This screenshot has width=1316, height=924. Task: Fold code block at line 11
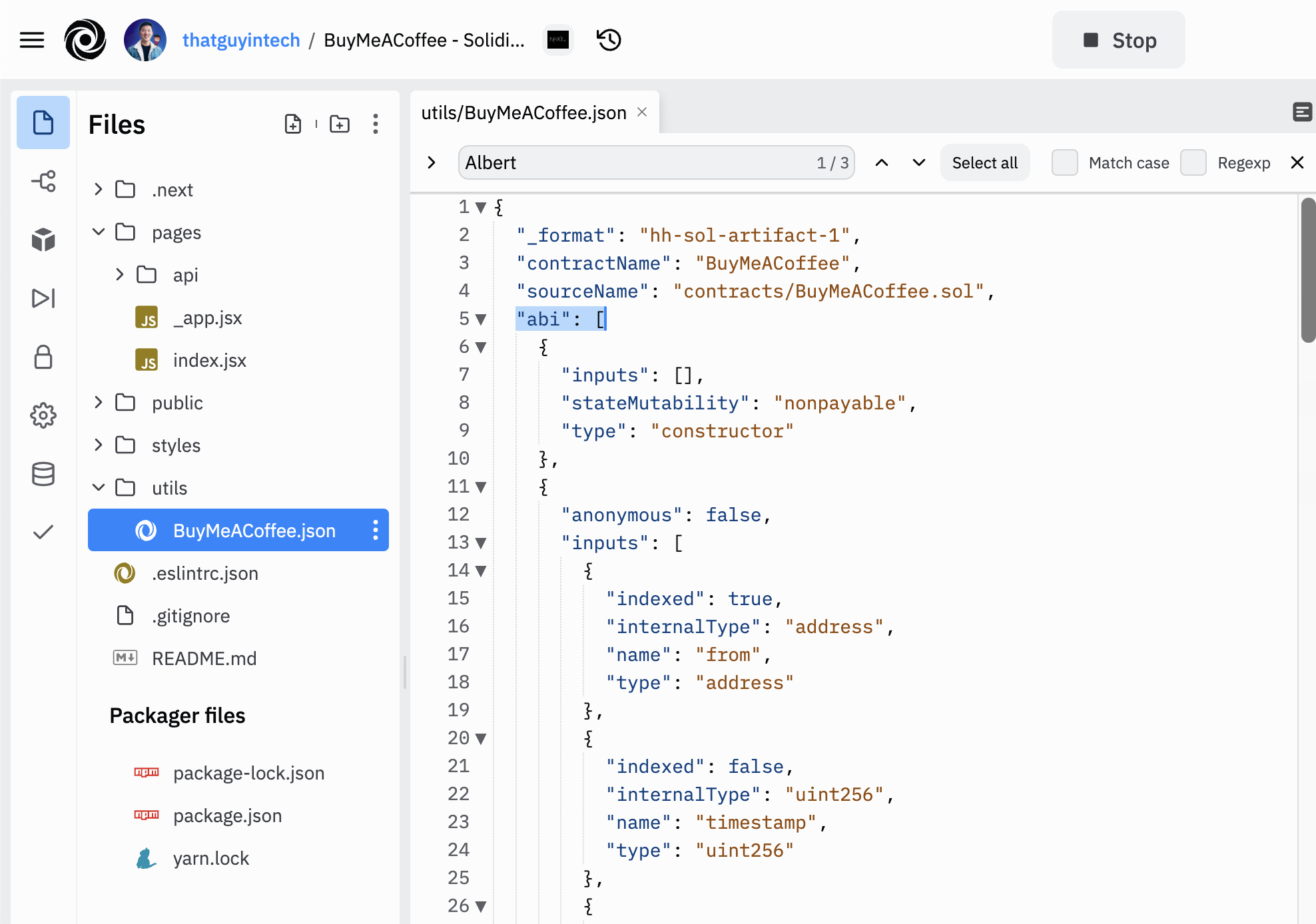click(x=481, y=487)
